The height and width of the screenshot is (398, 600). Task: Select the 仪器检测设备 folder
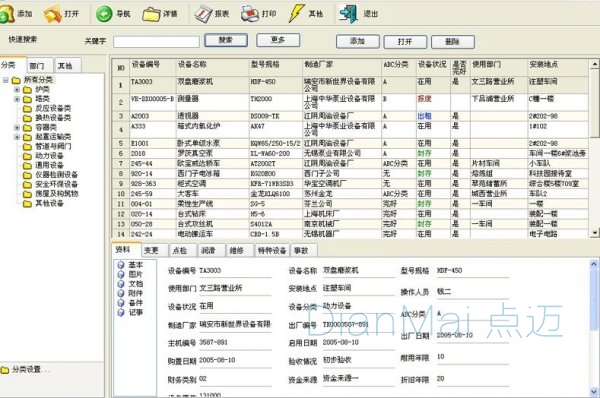51,175
